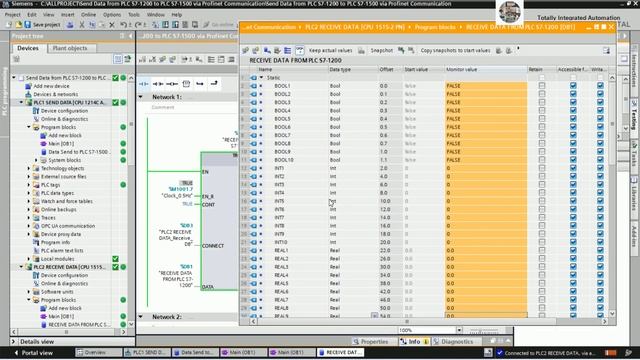
Task: Toggle Retain checkbox for REAL1
Action: (542, 250)
